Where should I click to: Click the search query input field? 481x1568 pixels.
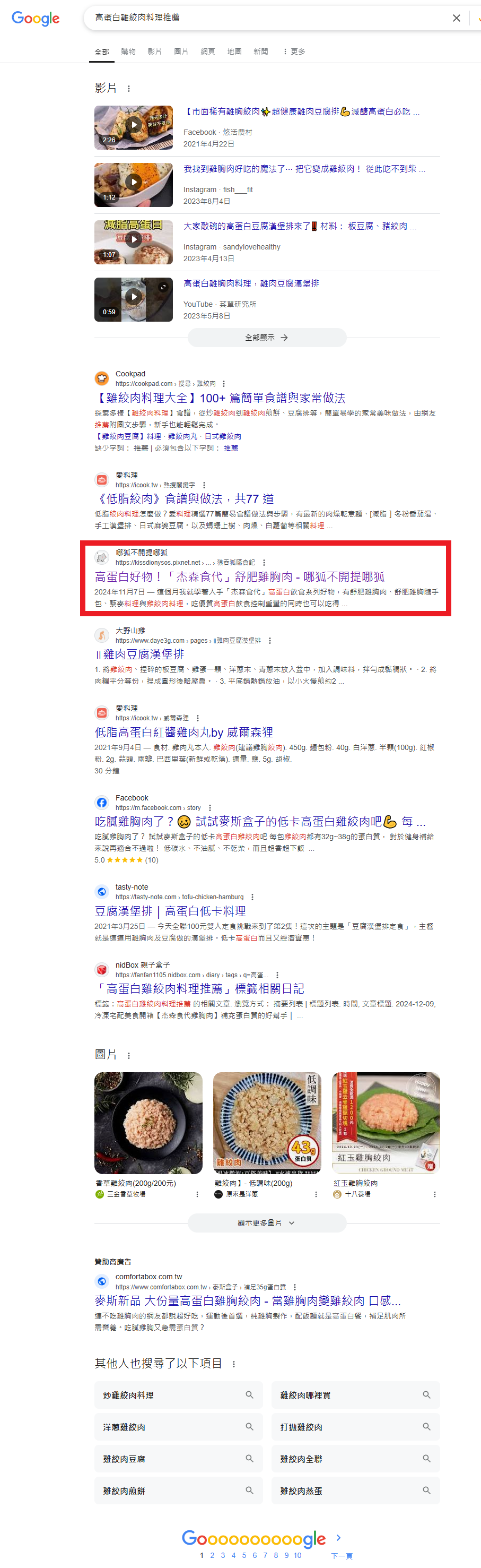(268, 18)
